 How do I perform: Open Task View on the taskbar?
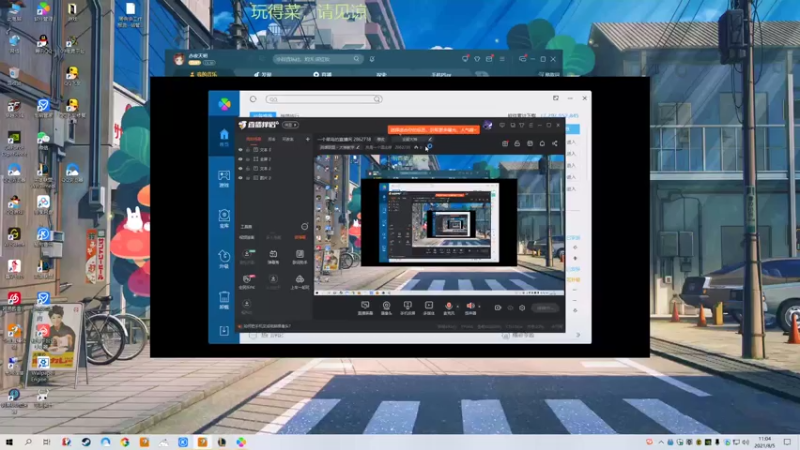(47, 442)
